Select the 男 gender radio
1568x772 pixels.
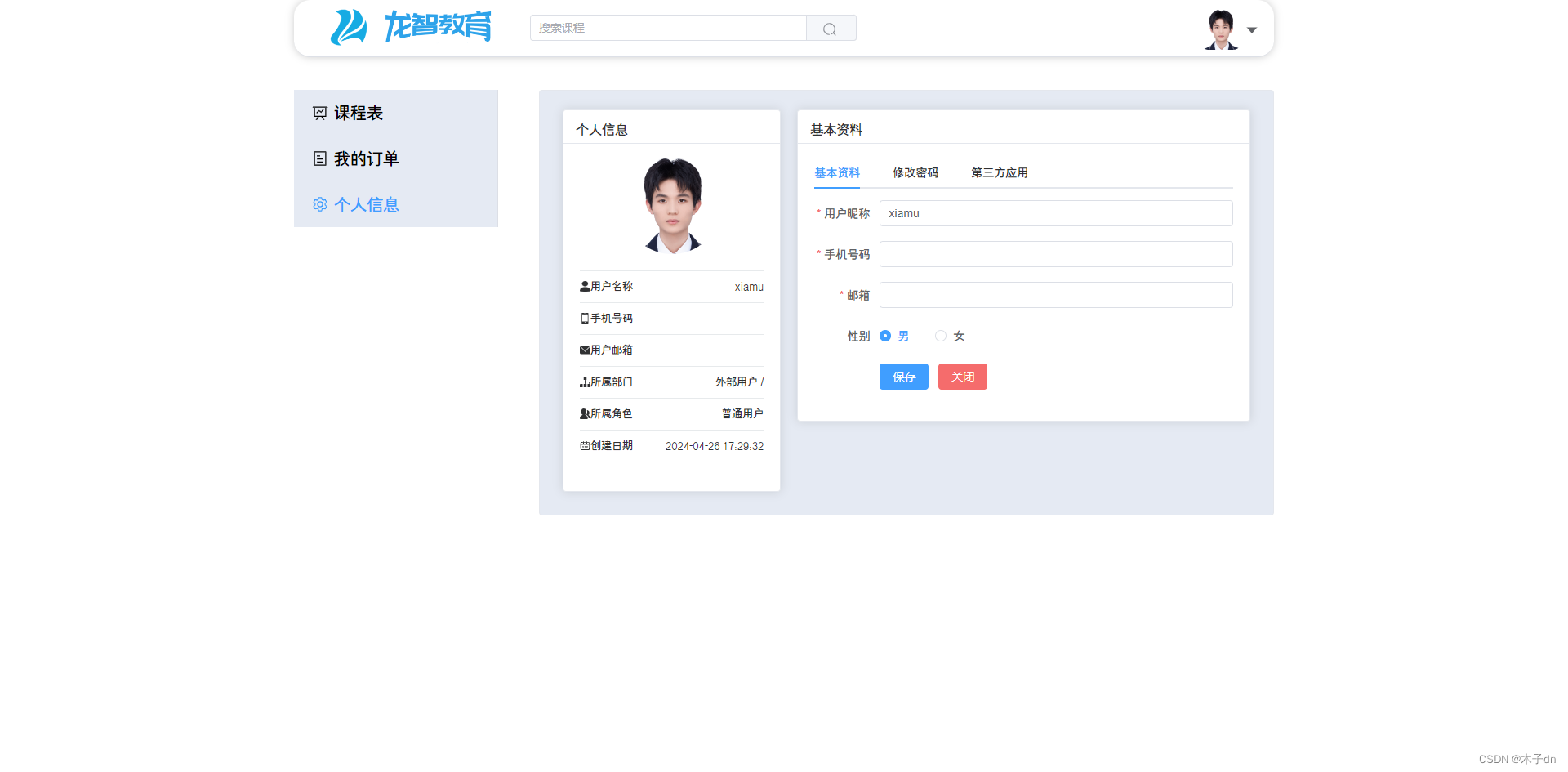885,336
